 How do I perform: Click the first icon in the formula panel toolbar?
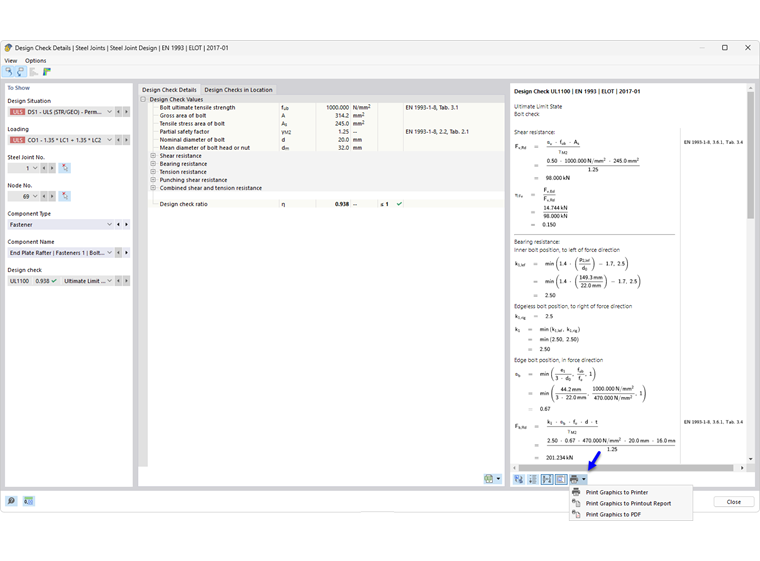point(519,479)
